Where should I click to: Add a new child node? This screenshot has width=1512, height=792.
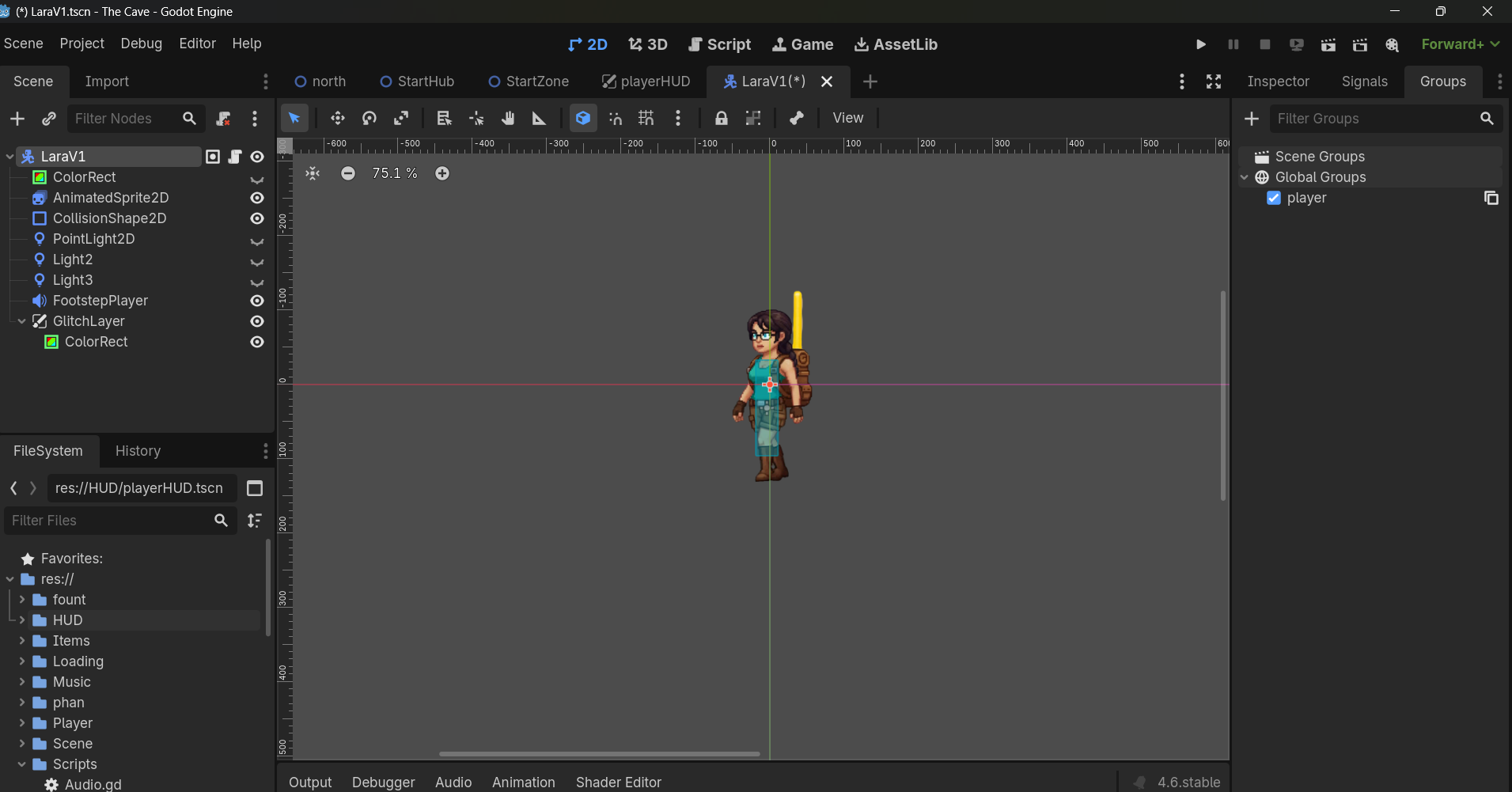click(17, 119)
